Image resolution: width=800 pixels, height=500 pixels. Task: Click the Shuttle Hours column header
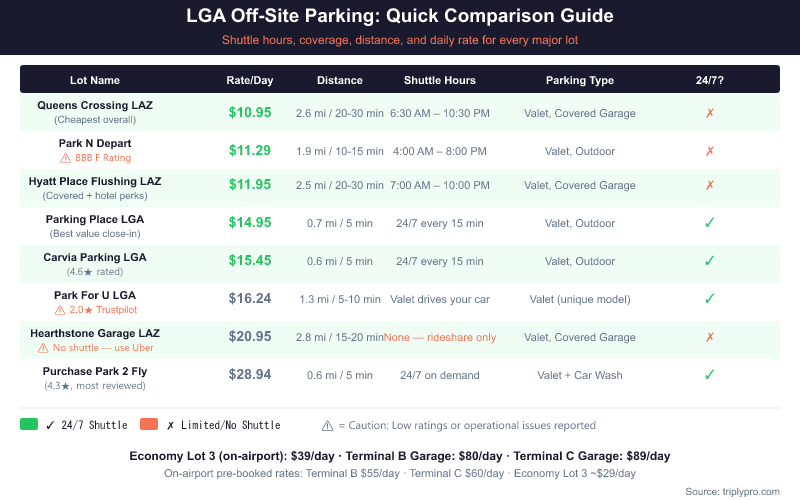pyautogui.click(x=440, y=80)
